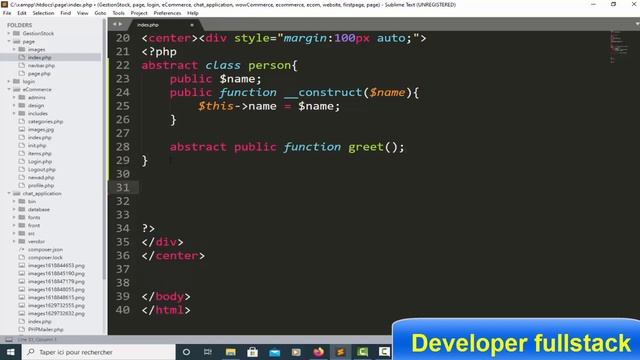The height and width of the screenshot is (360, 640).
Task: Open File Explorer from the taskbar
Action: pos(231,352)
